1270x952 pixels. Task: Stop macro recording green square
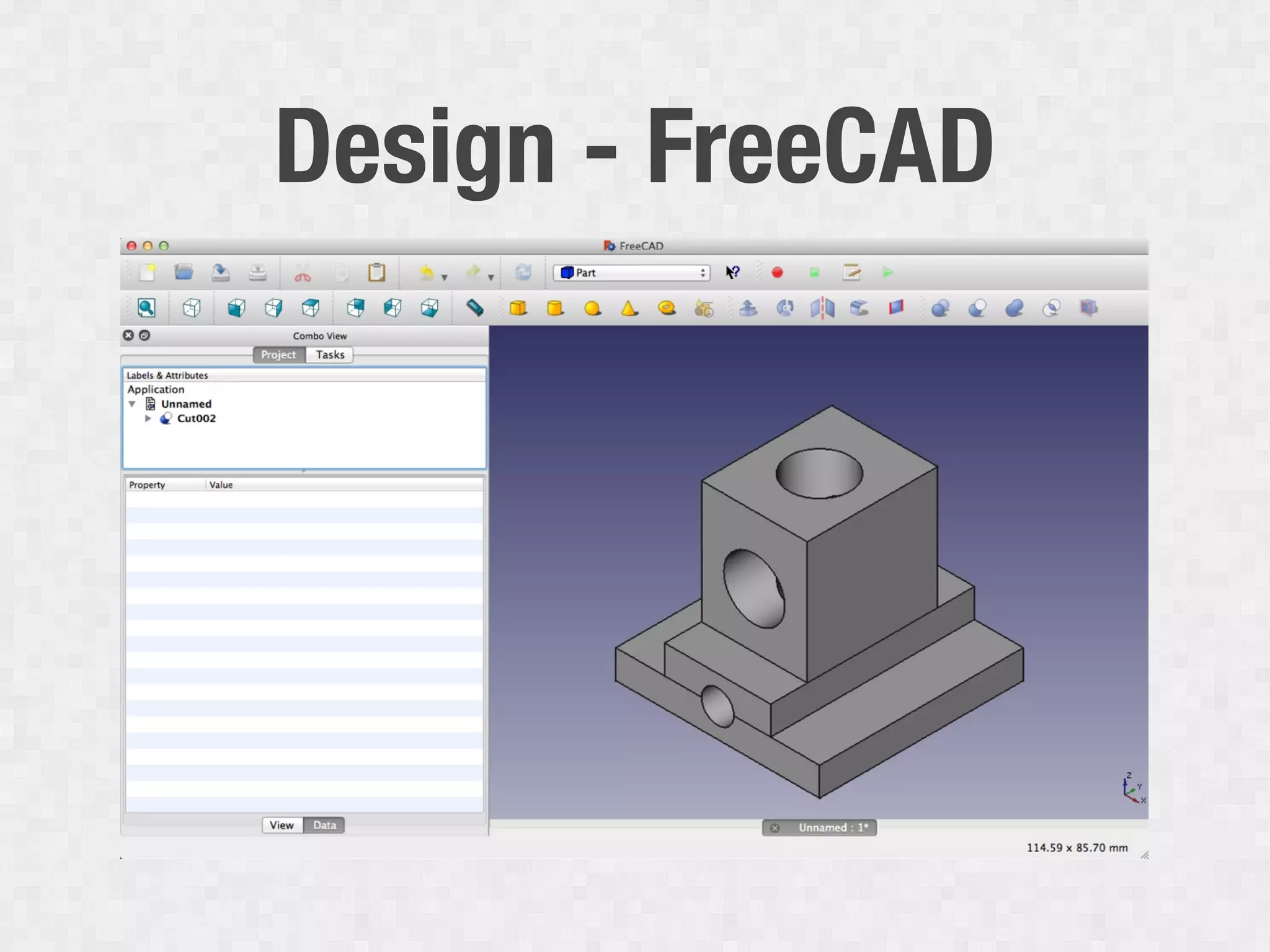tap(814, 273)
